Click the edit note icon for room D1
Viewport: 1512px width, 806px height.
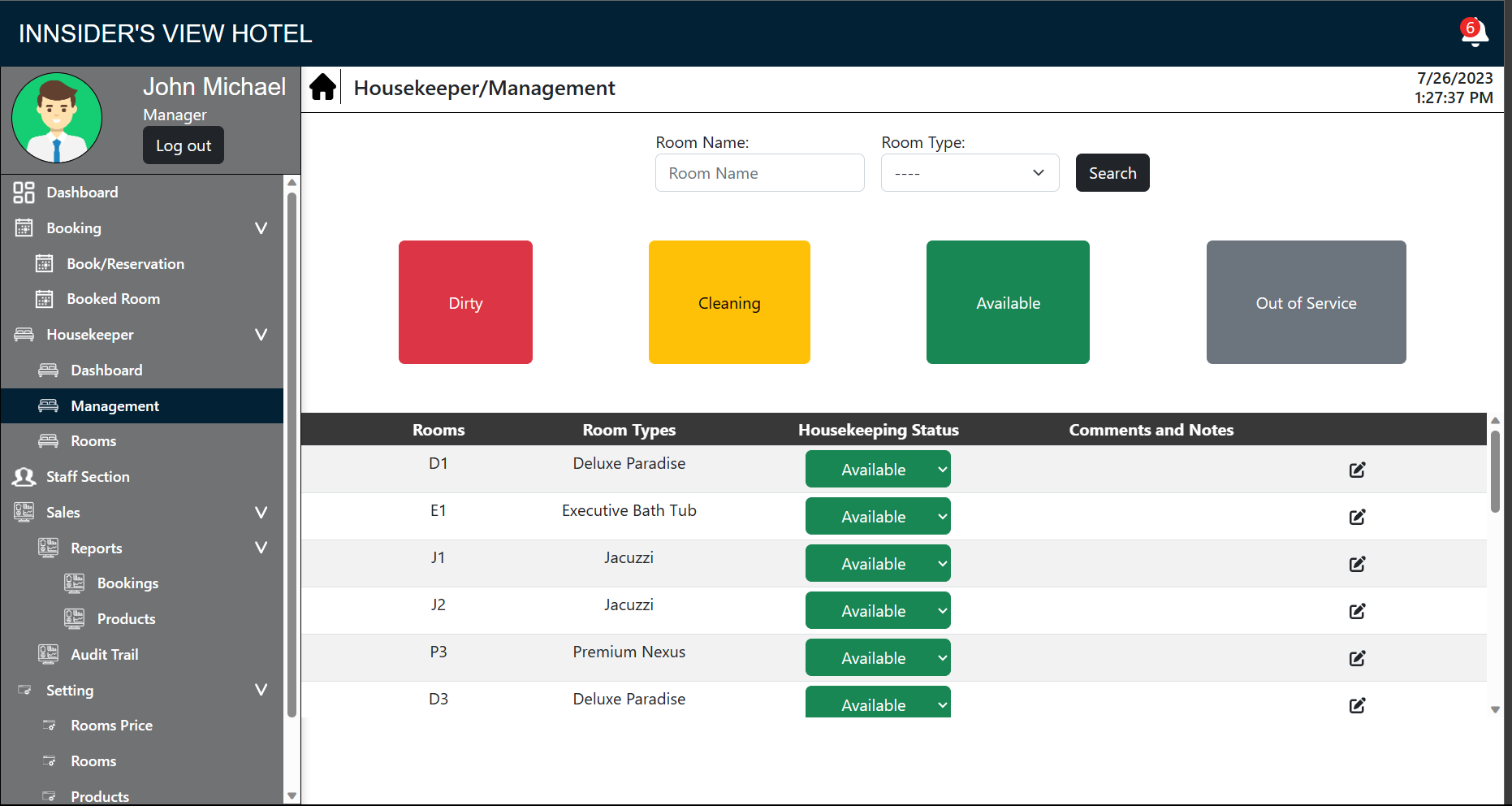point(1357,470)
